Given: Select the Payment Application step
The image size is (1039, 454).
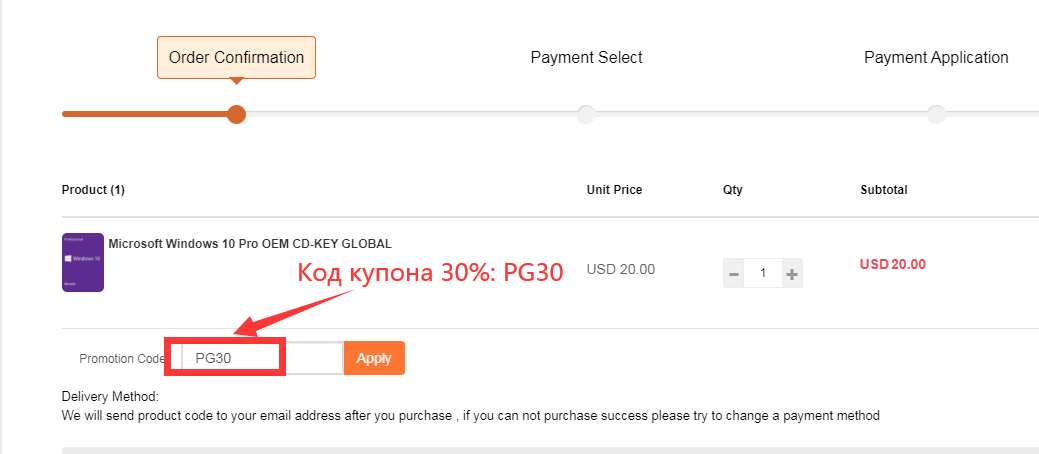Looking at the screenshot, I should (936, 58).
